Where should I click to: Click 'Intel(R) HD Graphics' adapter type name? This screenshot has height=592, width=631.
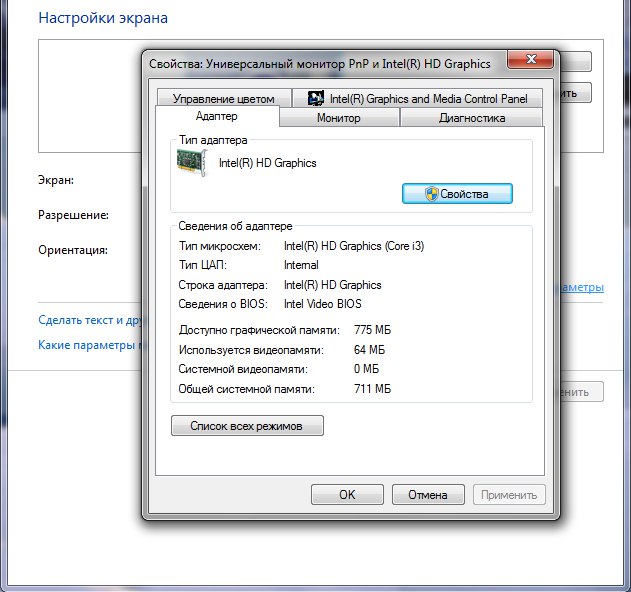[x=268, y=163]
